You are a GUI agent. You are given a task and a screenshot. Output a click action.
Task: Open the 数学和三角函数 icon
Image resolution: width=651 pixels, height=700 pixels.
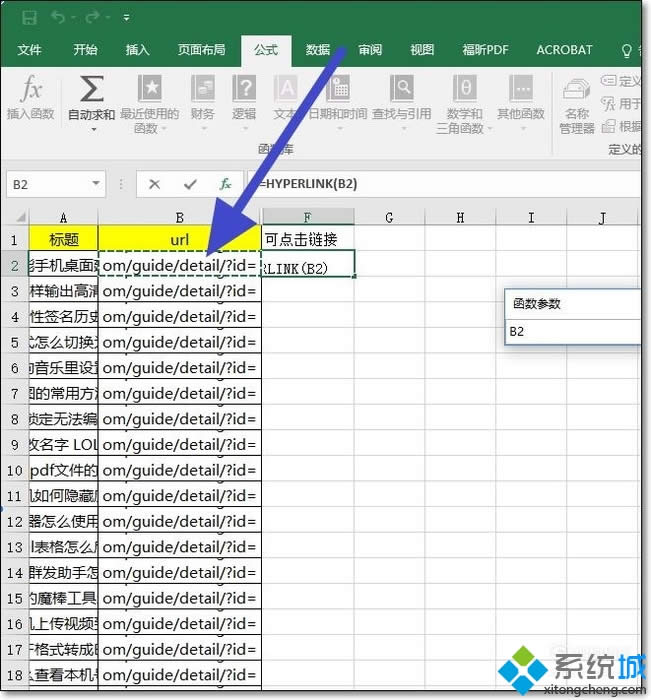click(465, 88)
